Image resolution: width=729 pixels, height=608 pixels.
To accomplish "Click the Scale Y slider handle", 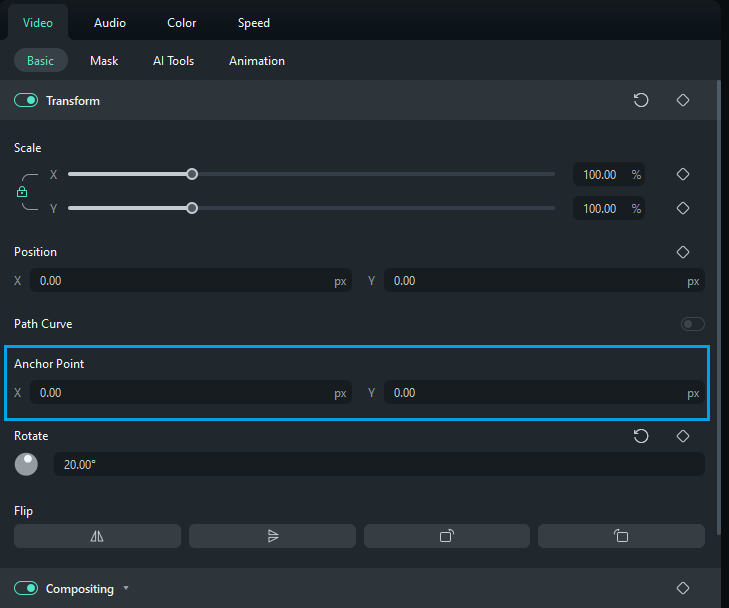I will (192, 208).
